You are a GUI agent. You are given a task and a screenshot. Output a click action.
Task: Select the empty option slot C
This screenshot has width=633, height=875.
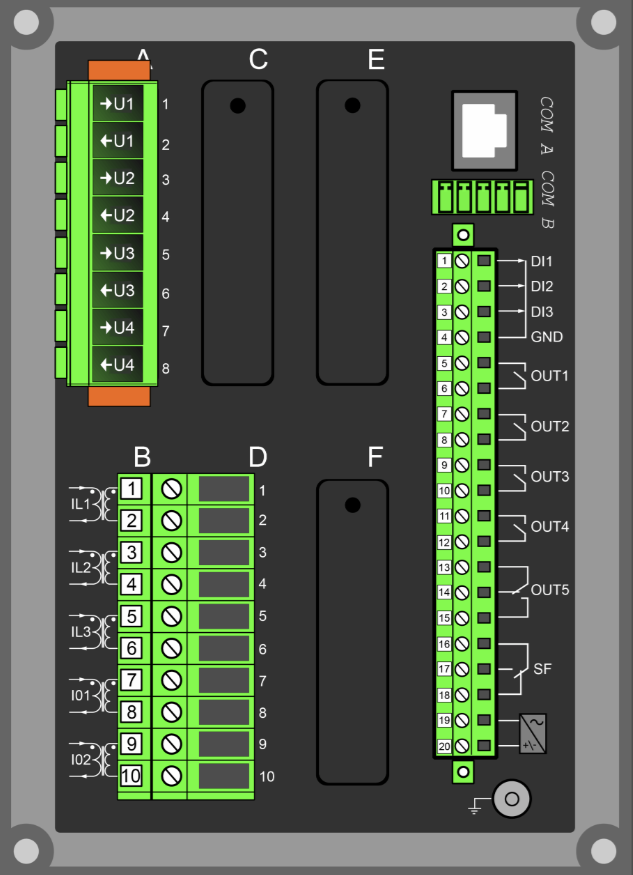click(x=238, y=233)
